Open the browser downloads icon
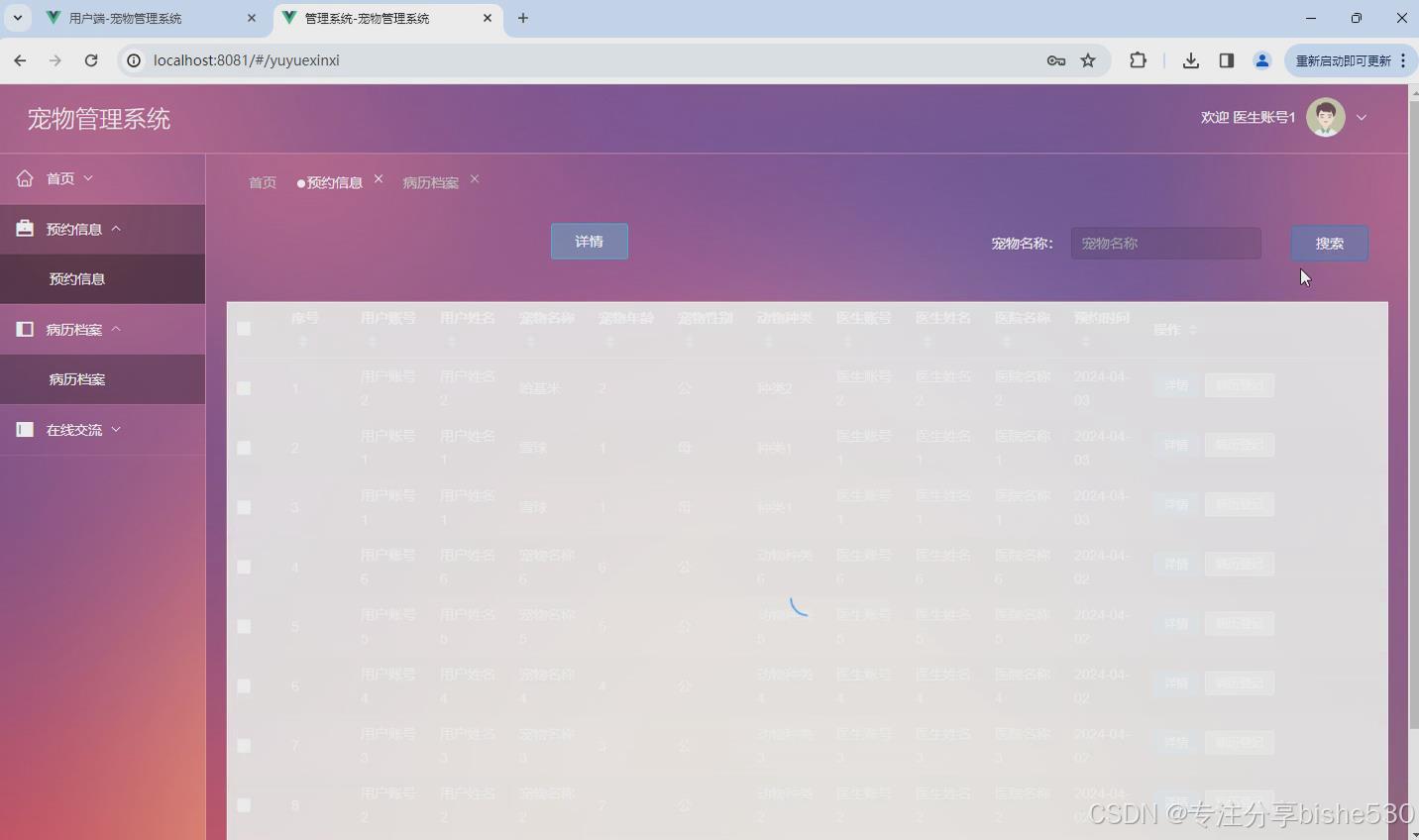 point(1191,60)
